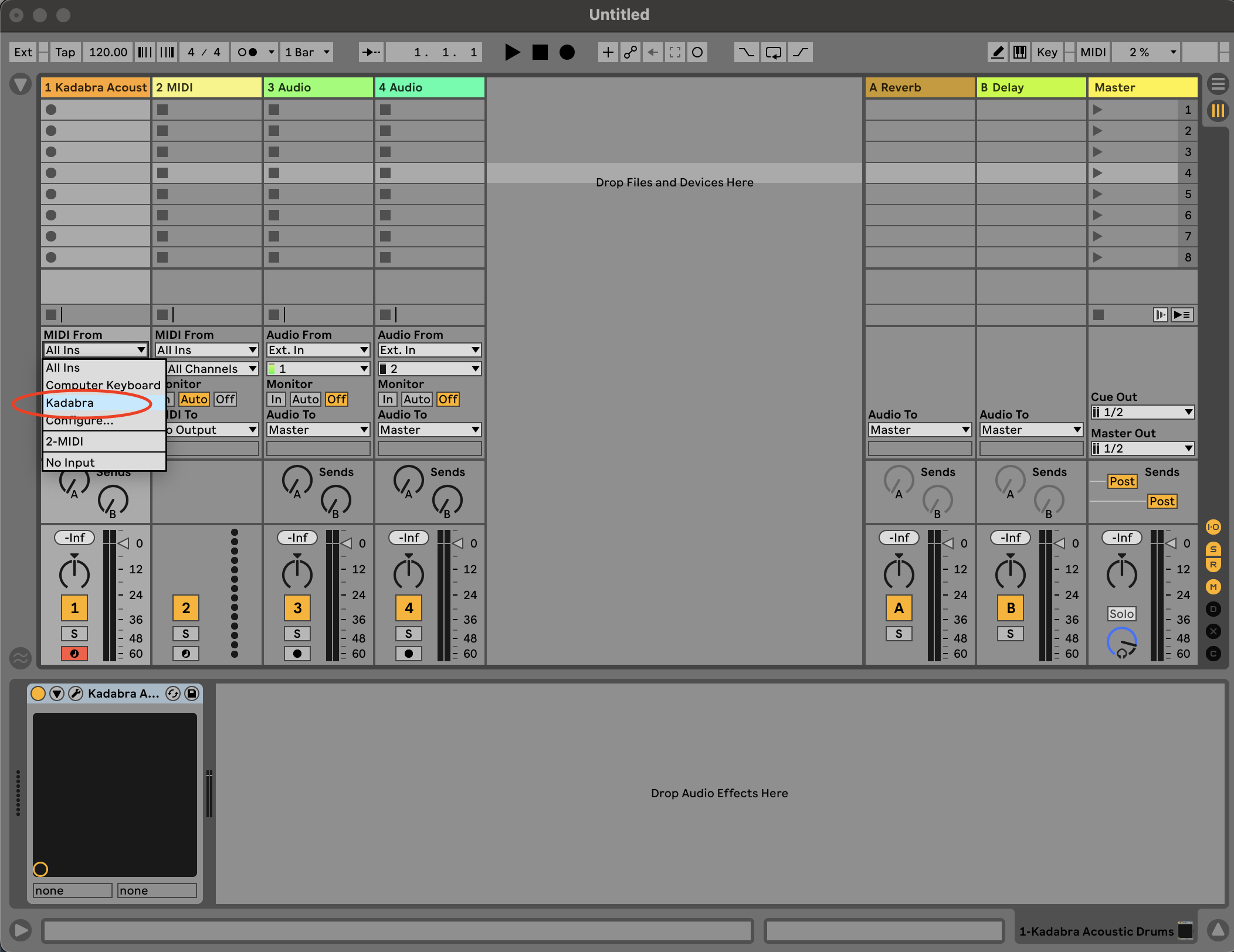Open All Channels dropdown on track 2
The image size is (1234, 952).
[212, 369]
